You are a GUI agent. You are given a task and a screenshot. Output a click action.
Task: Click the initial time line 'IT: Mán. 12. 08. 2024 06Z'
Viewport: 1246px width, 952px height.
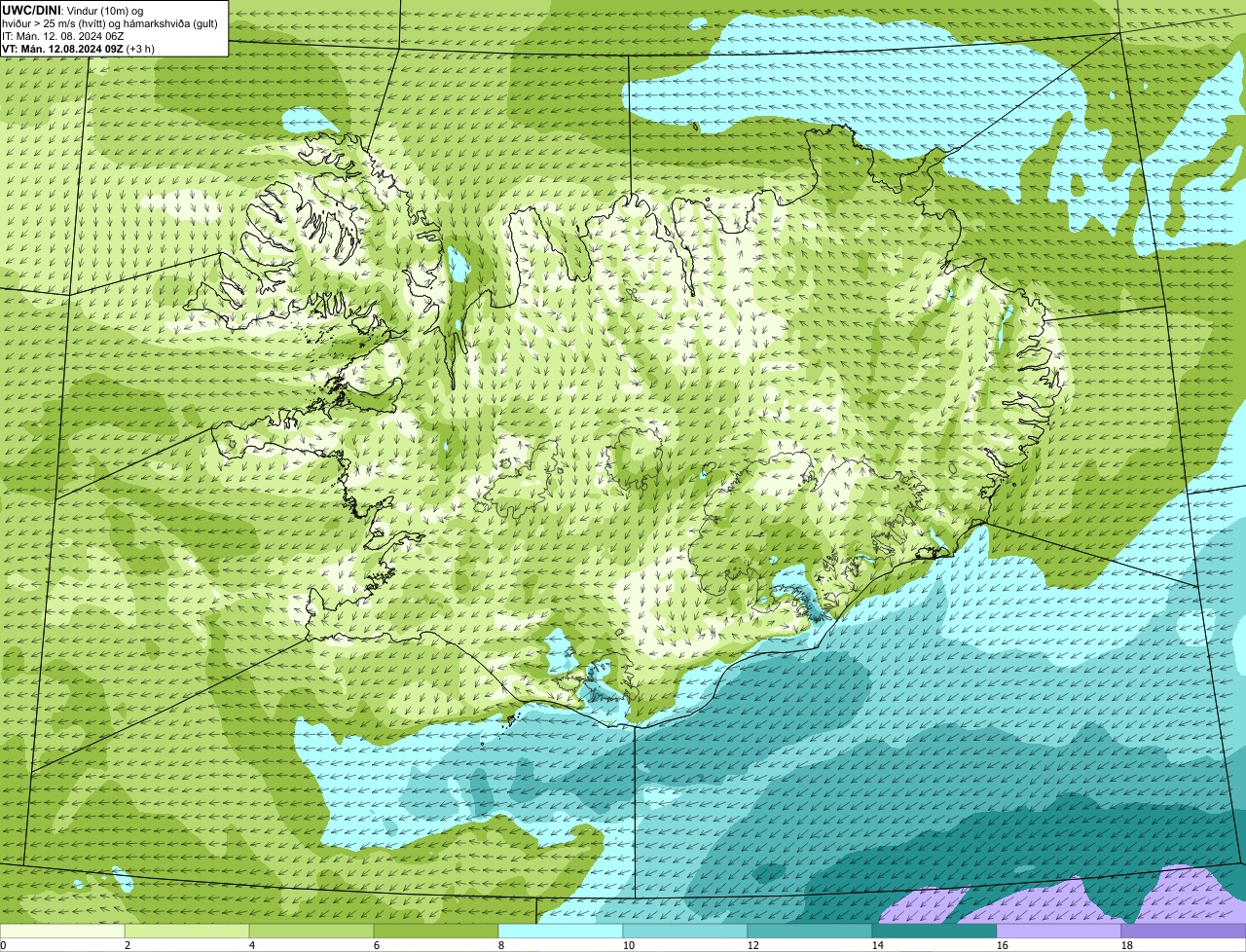(63, 36)
